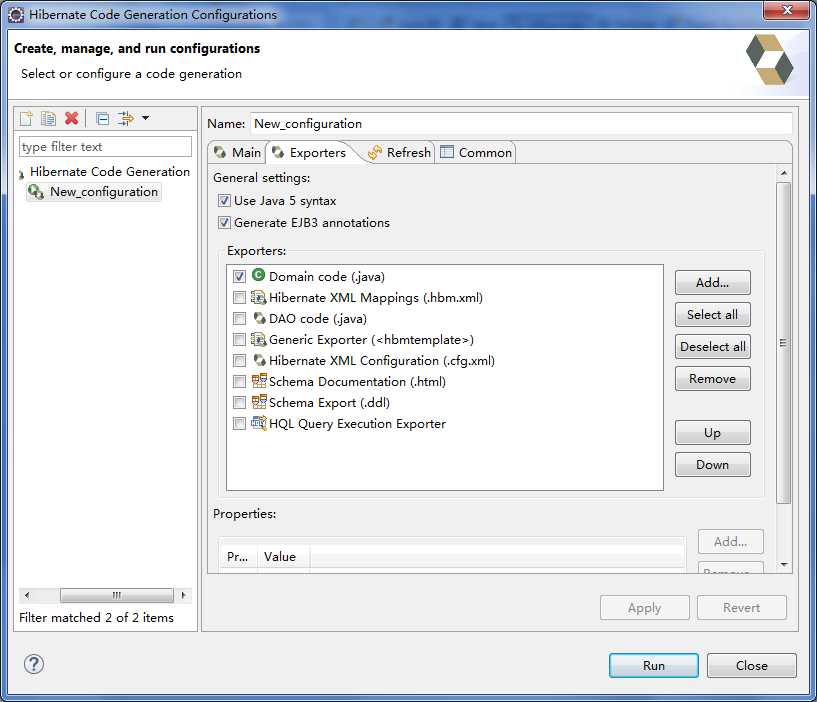Click the Schema Documentation row icon
817x702 pixels.
pyautogui.click(x=259, y=381)
